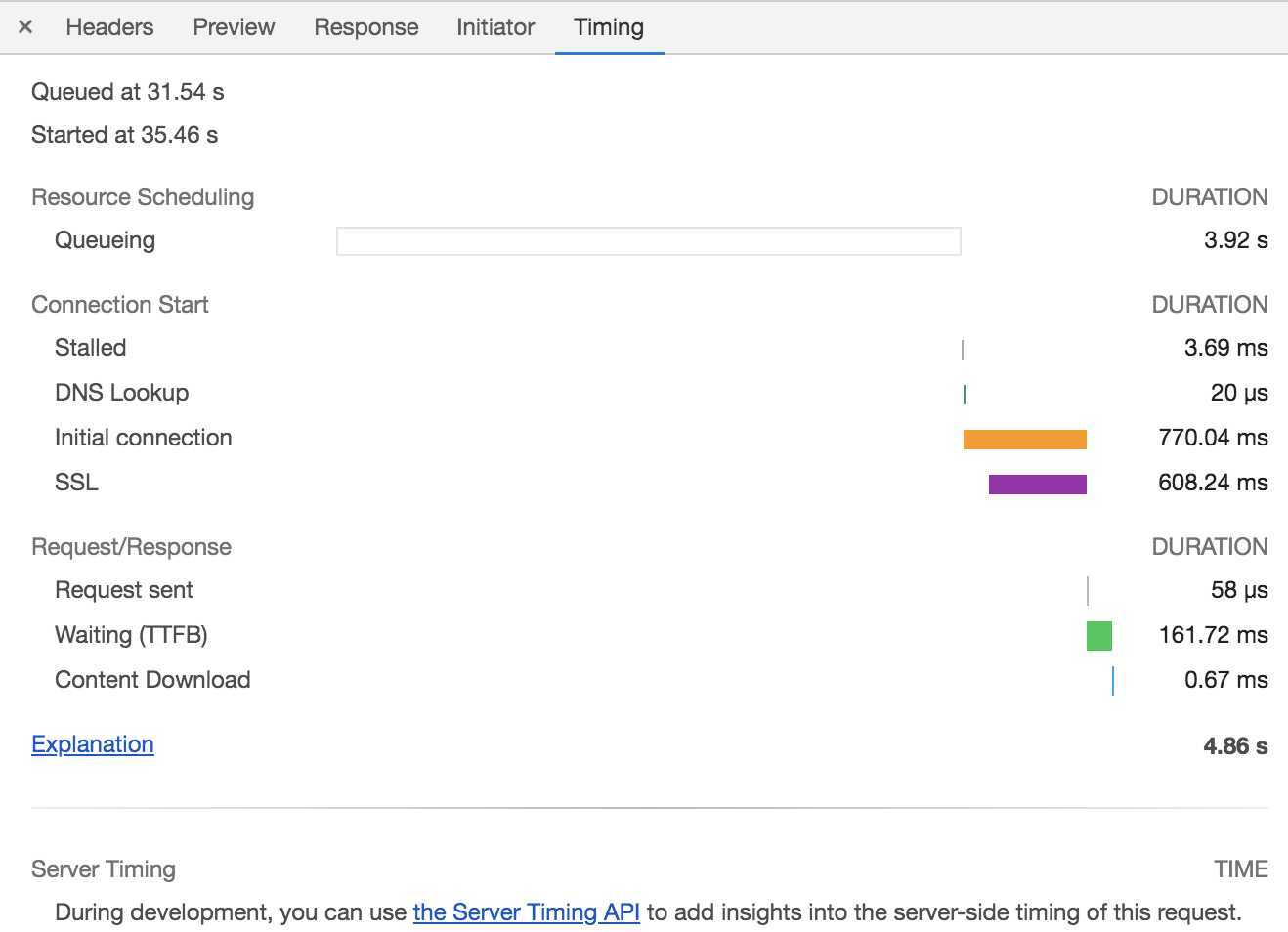Select the Timing tab
1288x932 pixels.
(609, 27)
